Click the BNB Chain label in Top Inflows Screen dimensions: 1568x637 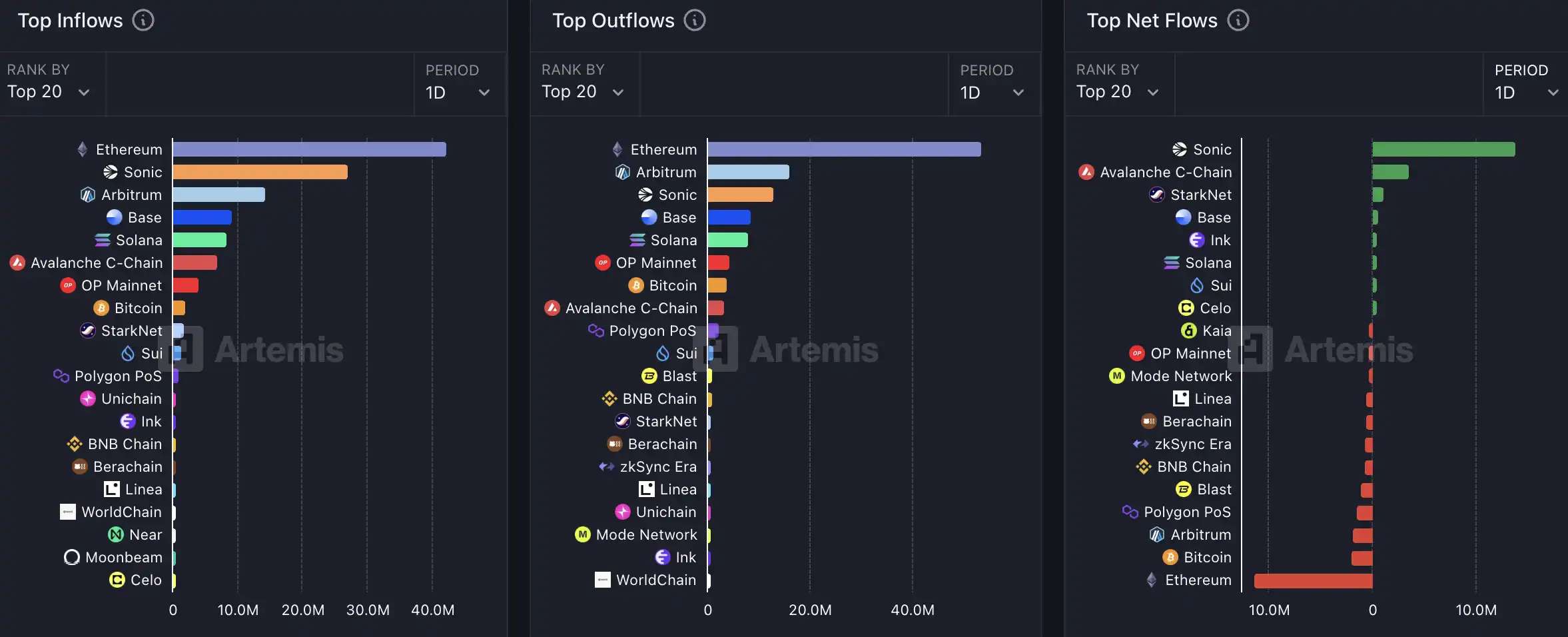(125, 444)
